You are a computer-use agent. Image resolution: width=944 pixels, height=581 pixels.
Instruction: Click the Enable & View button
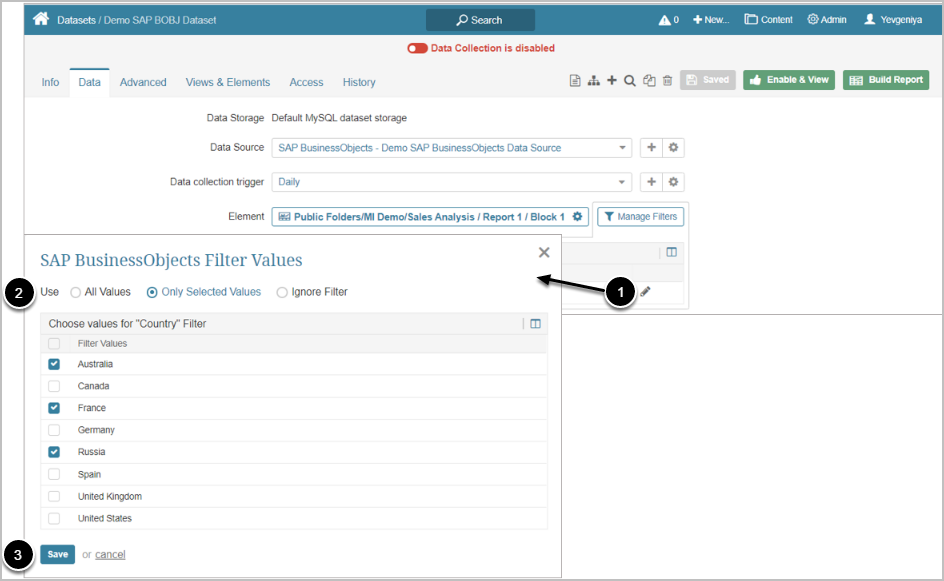click(789, 80)
